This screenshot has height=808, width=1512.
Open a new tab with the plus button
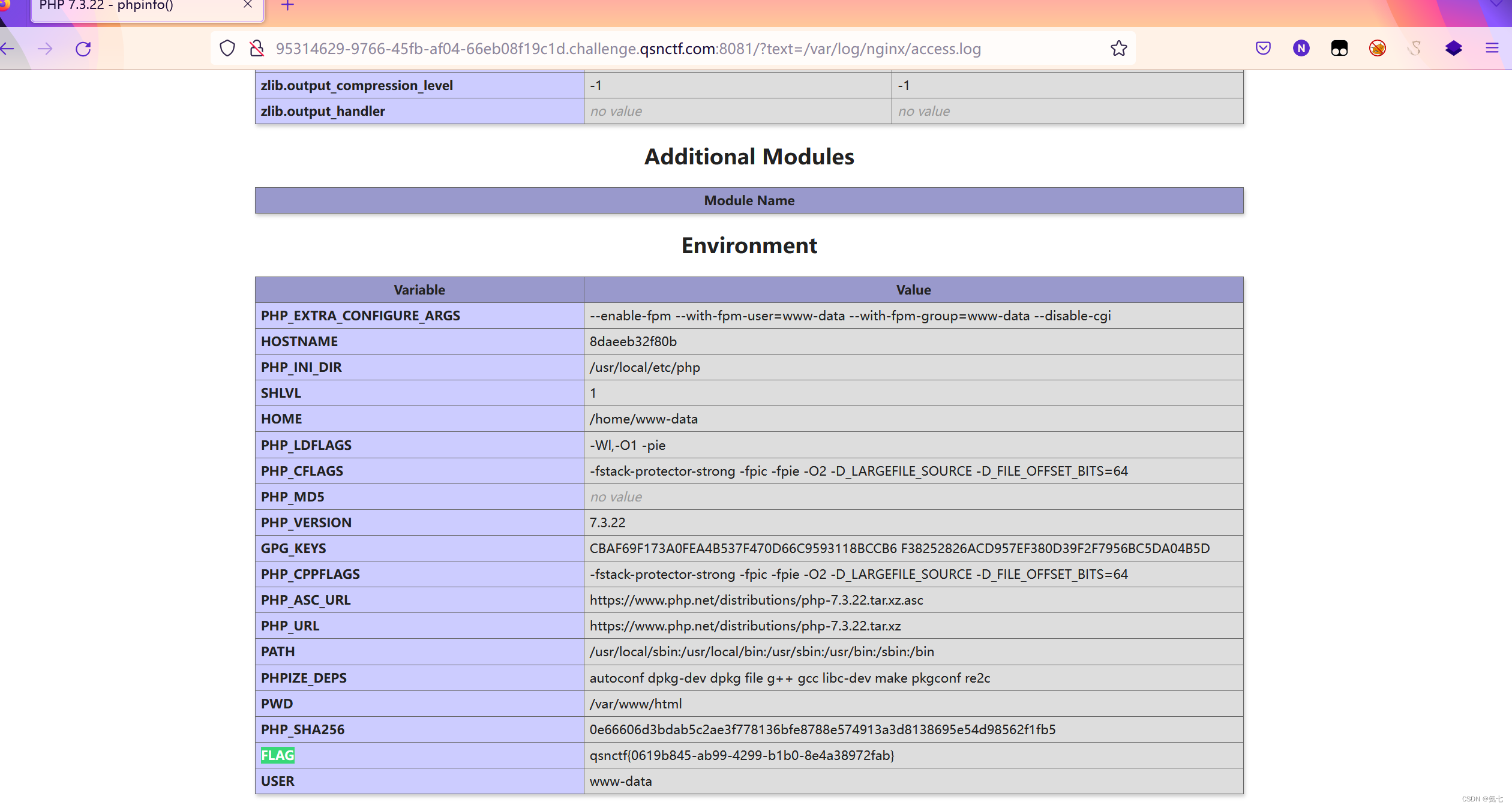click(287, 6)
